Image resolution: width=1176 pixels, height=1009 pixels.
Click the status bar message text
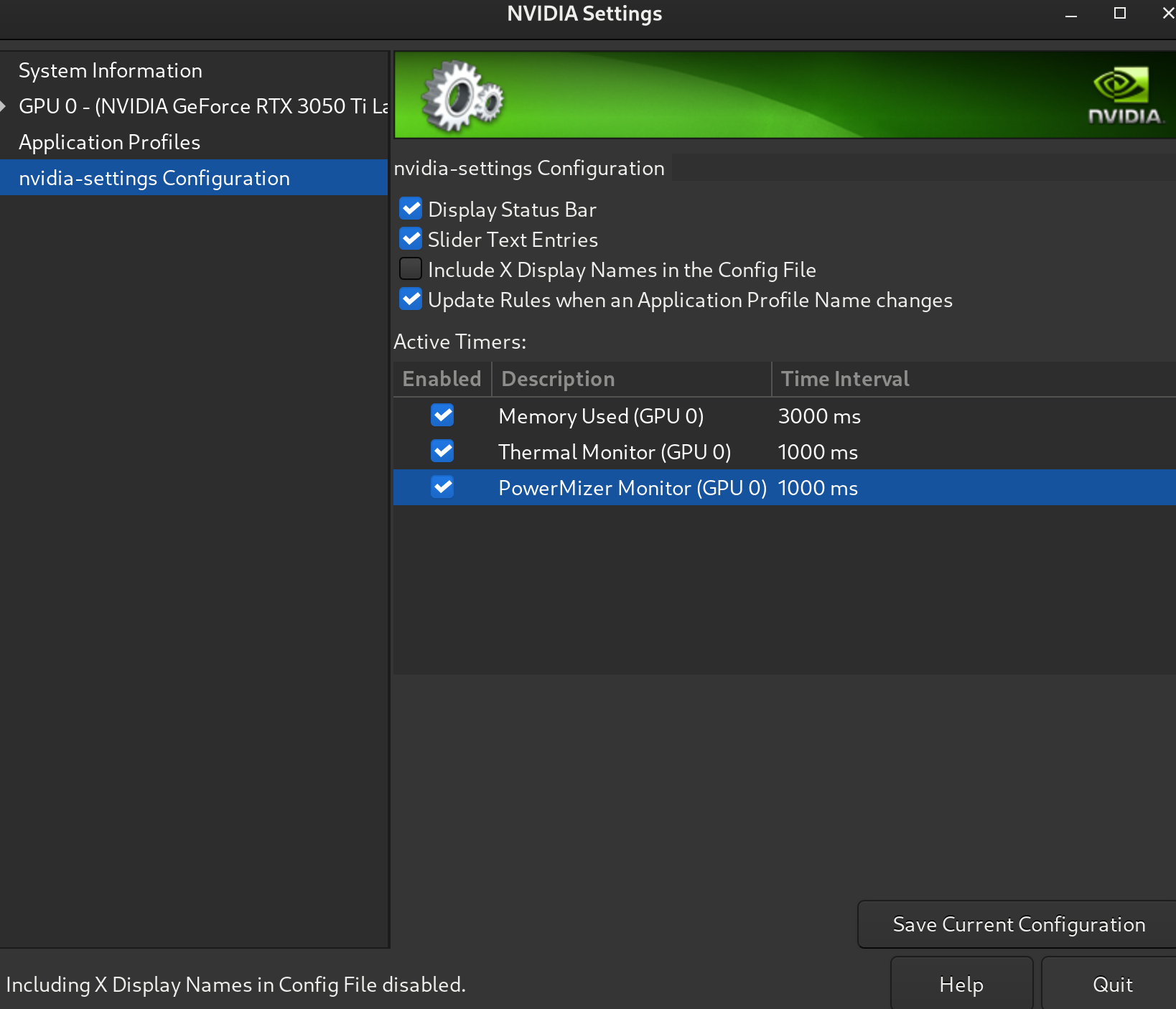click(235, 985)
